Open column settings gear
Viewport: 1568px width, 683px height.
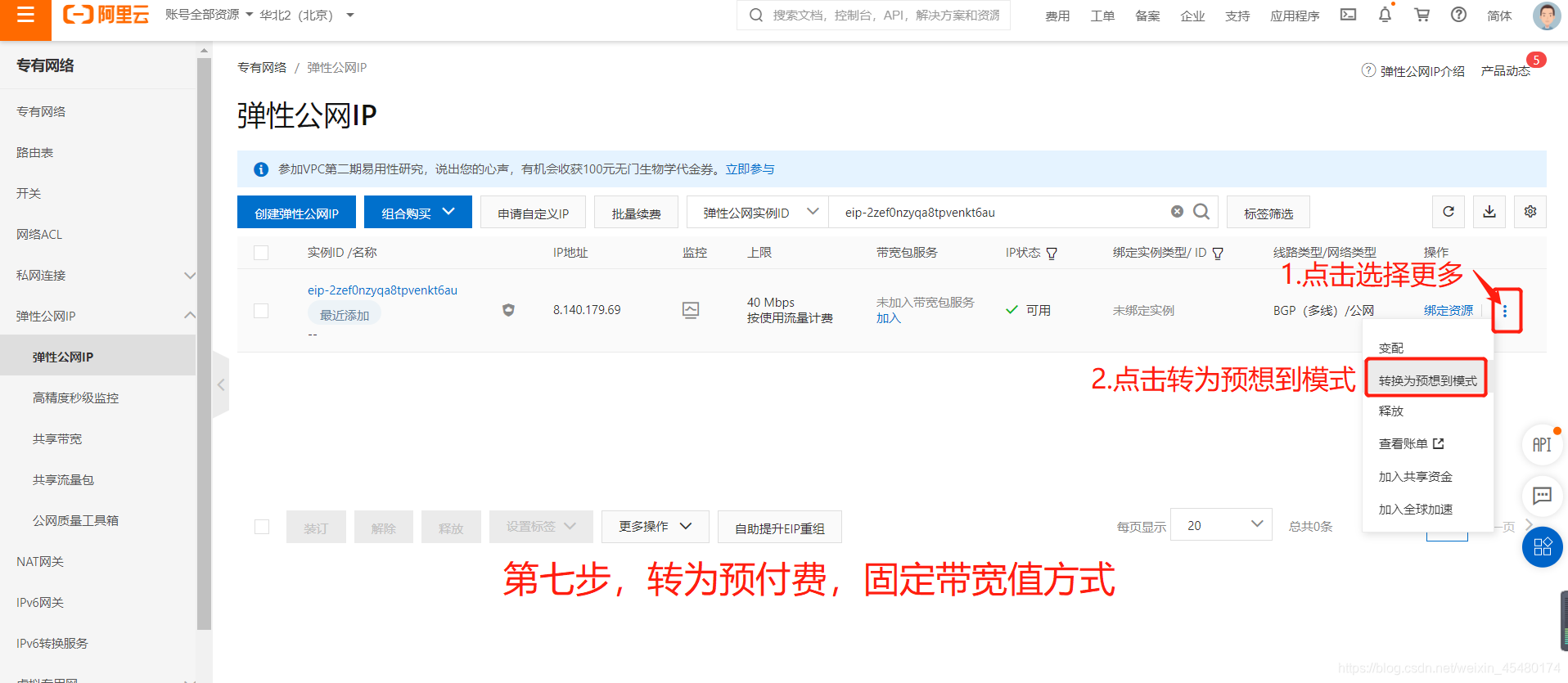pos(1530,212)
